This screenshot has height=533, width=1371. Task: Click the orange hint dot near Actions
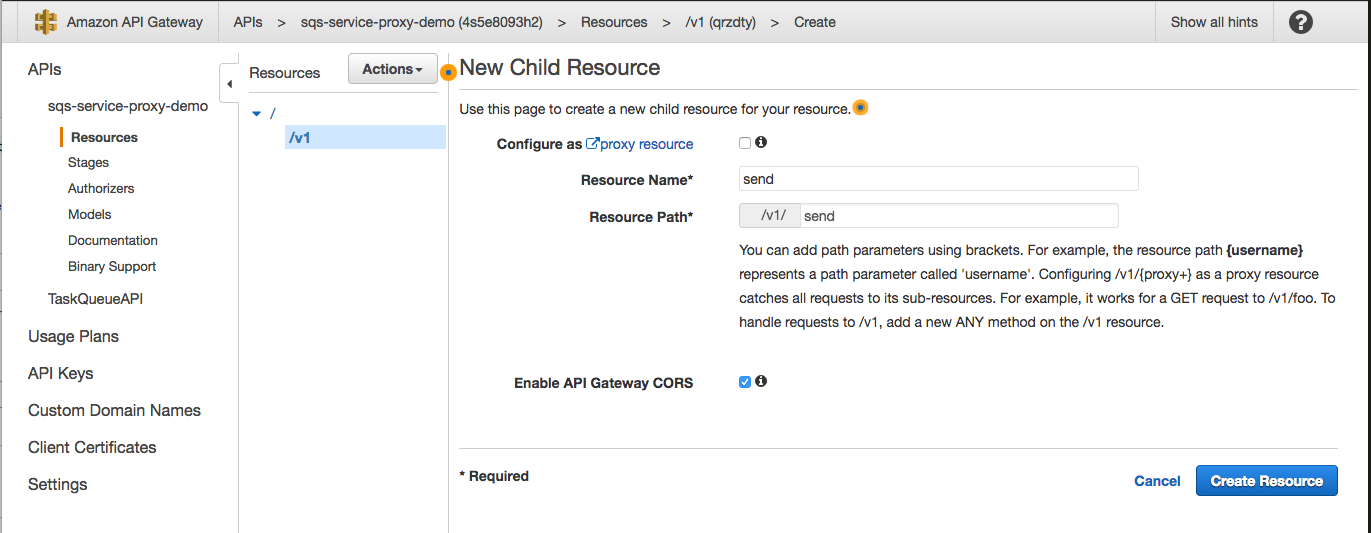448,72
